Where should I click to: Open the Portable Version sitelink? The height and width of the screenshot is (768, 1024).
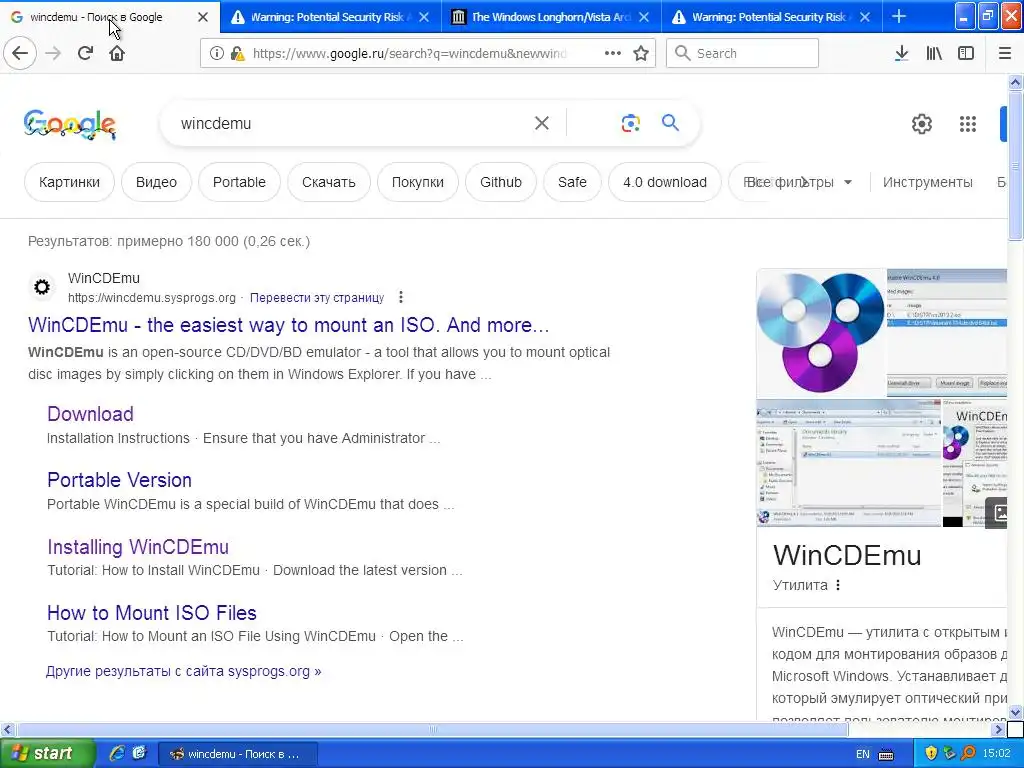(120, 479)
